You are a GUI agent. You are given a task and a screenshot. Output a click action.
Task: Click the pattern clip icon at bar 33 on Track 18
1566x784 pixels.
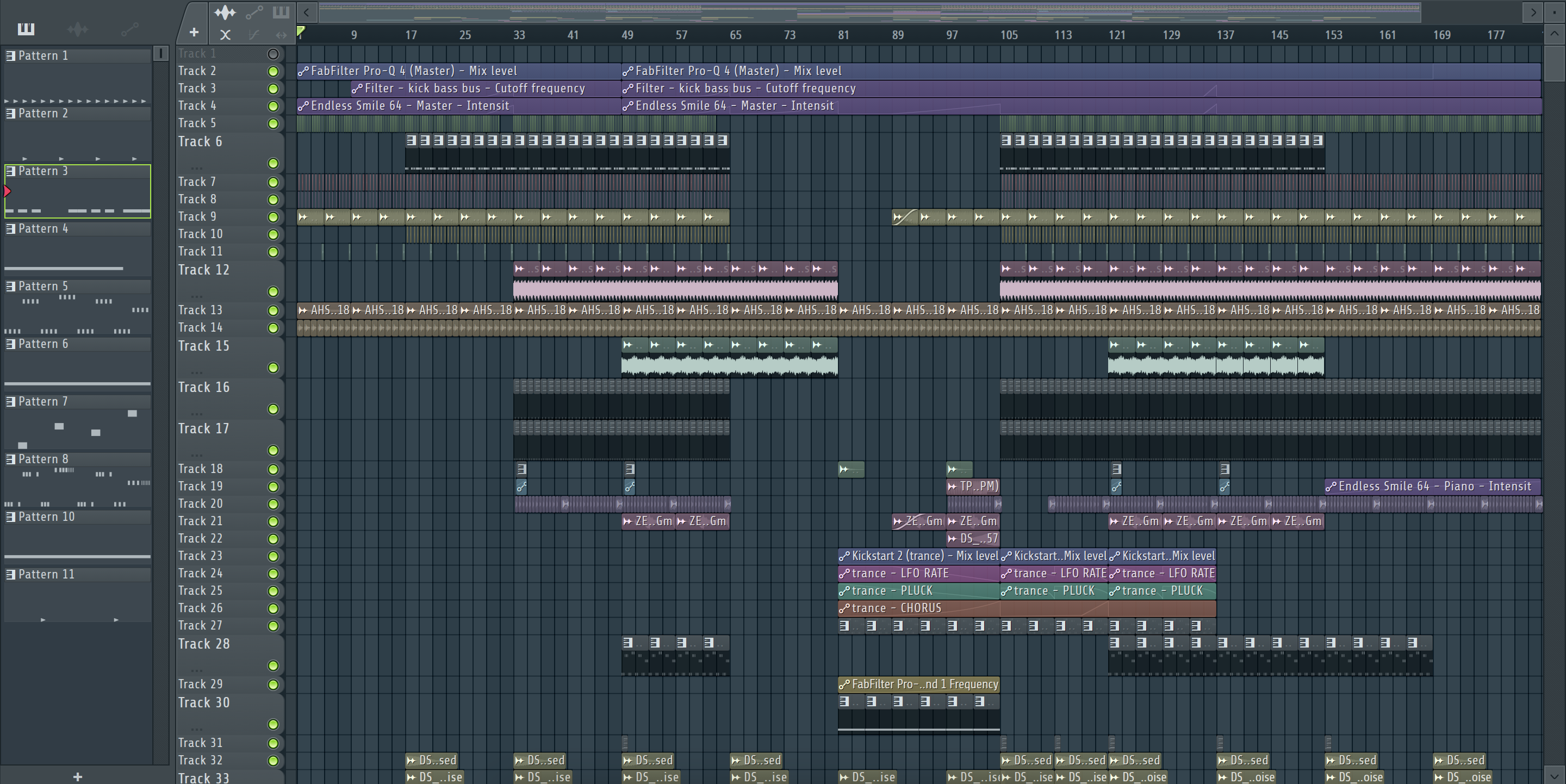(x=521, y=469)
